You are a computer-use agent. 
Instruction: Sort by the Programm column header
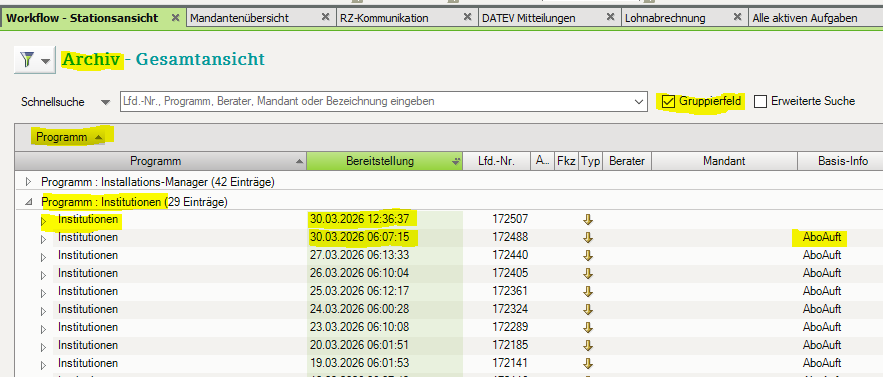(x=160, y=161)
